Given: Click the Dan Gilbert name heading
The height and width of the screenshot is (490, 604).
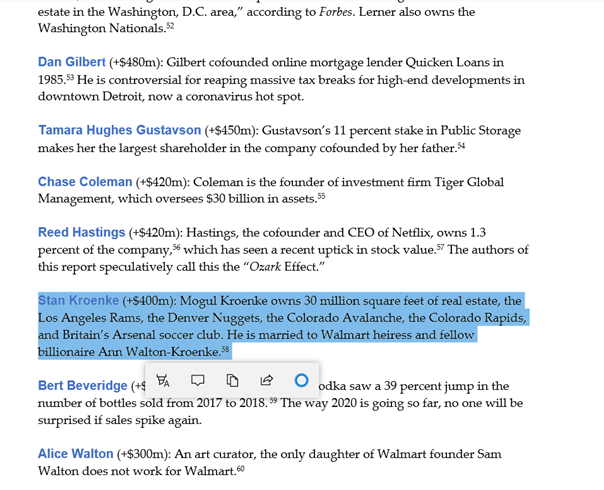Looking at the screenshot, I should [72, 62].
